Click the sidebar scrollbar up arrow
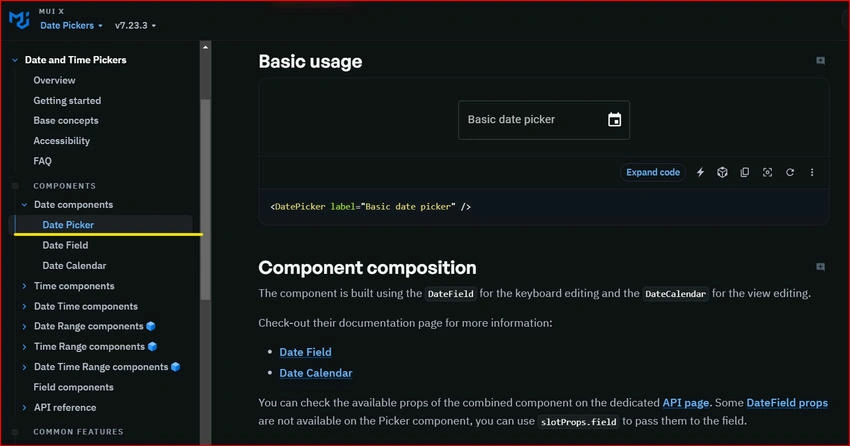This screenshot has height=446, width=850. pyautogui.click(x=205, y=47)
